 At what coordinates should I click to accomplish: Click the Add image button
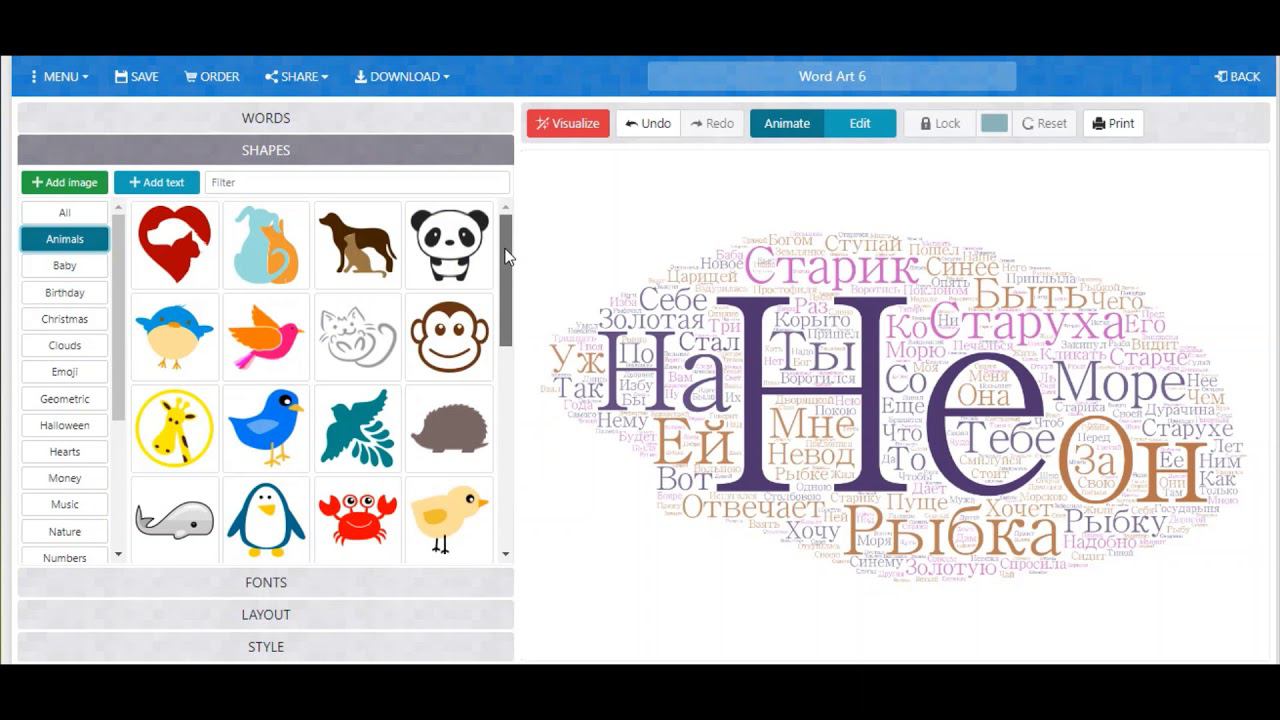click(x=65, y=182)
